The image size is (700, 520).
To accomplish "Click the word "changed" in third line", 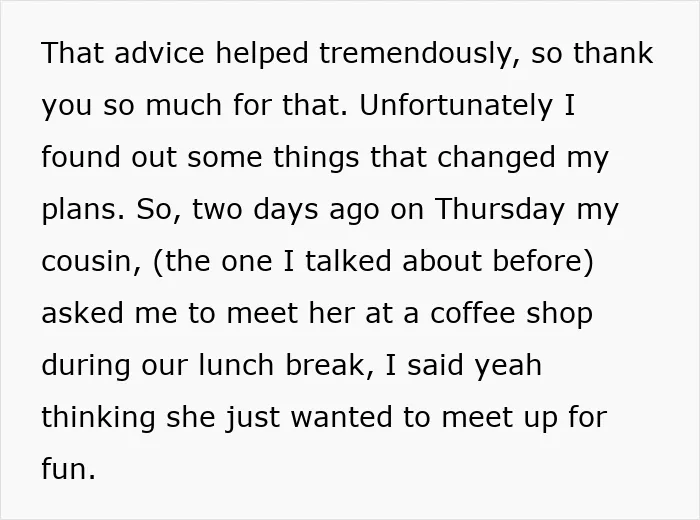I will point(496,157).
